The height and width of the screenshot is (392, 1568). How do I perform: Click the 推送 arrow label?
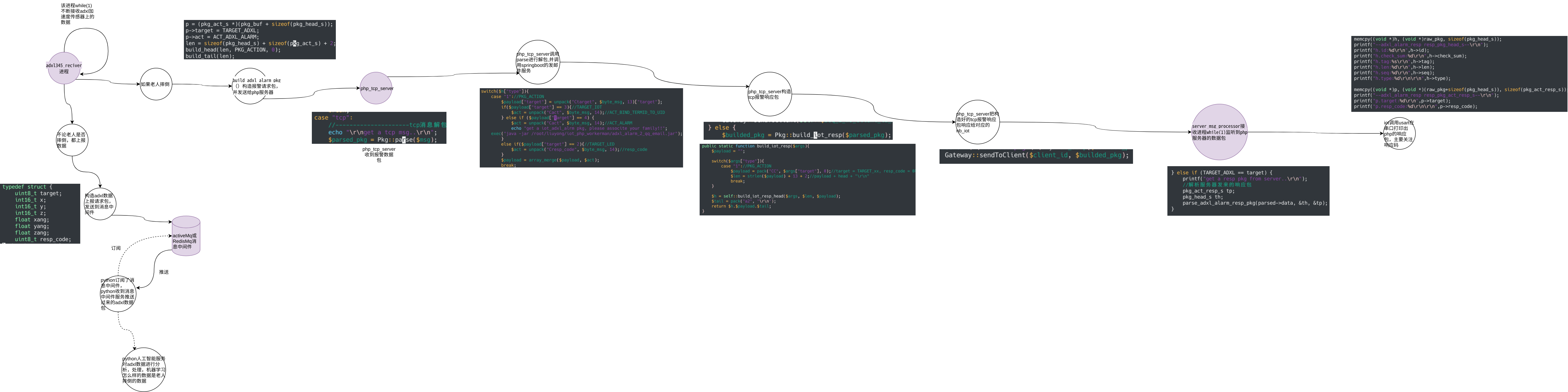[164, 272]
